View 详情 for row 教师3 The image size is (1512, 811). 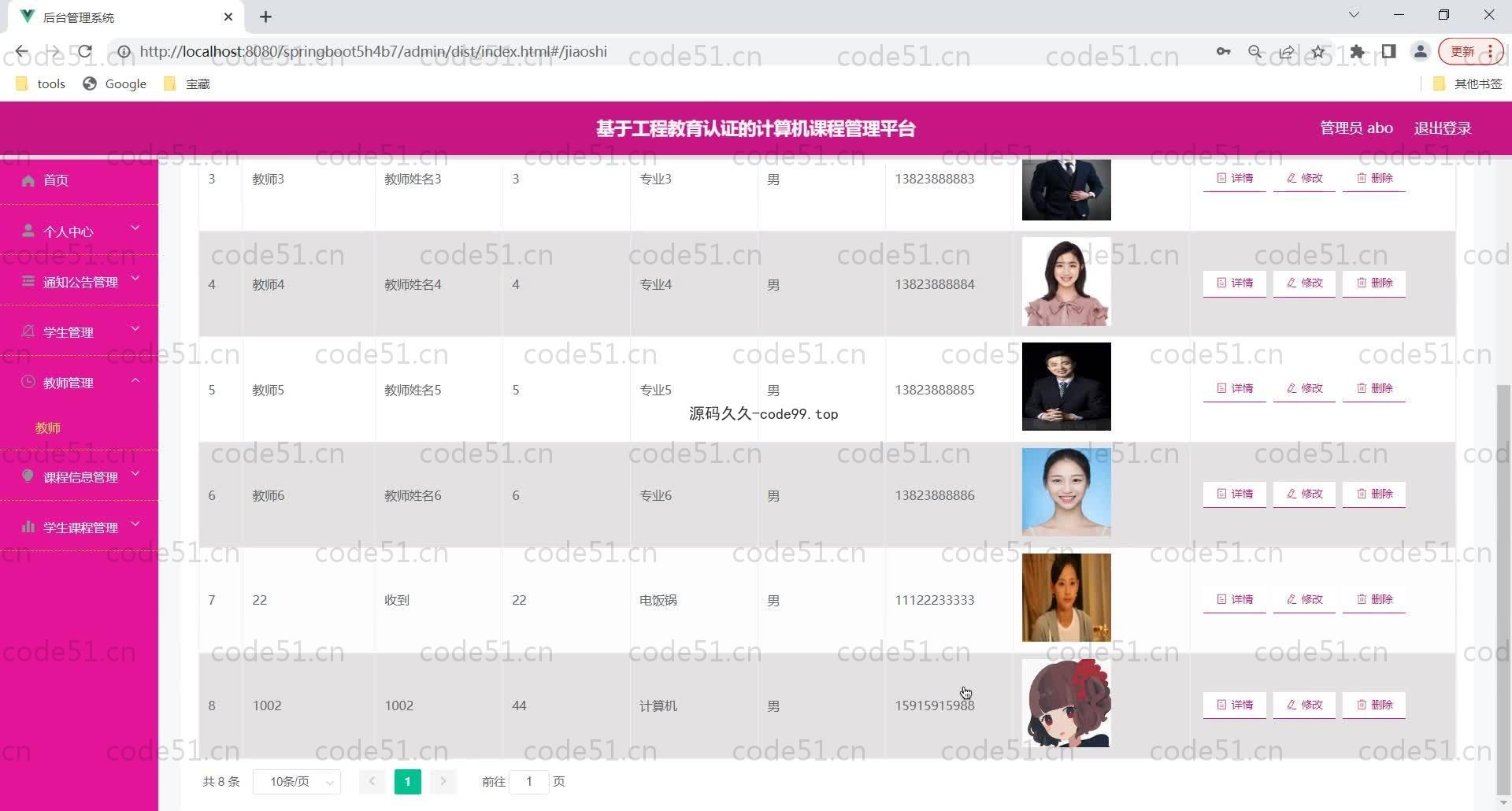(x=1234, y=178)
